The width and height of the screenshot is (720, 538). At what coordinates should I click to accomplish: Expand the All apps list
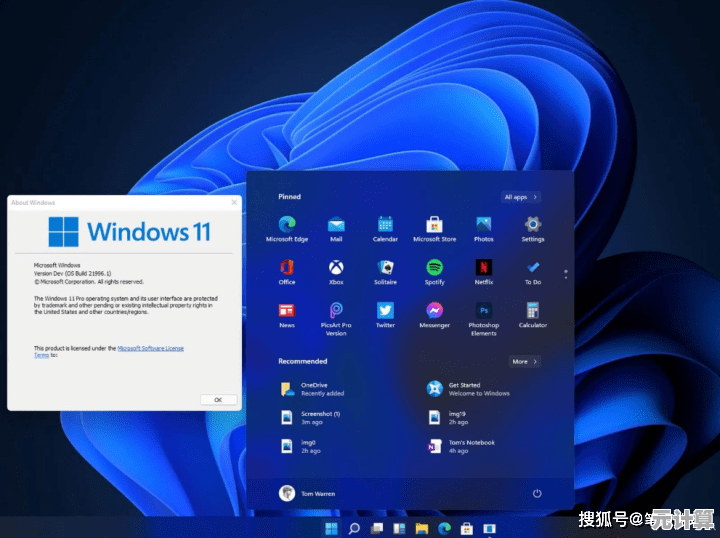pyautogui.click(x=521, y=197)
